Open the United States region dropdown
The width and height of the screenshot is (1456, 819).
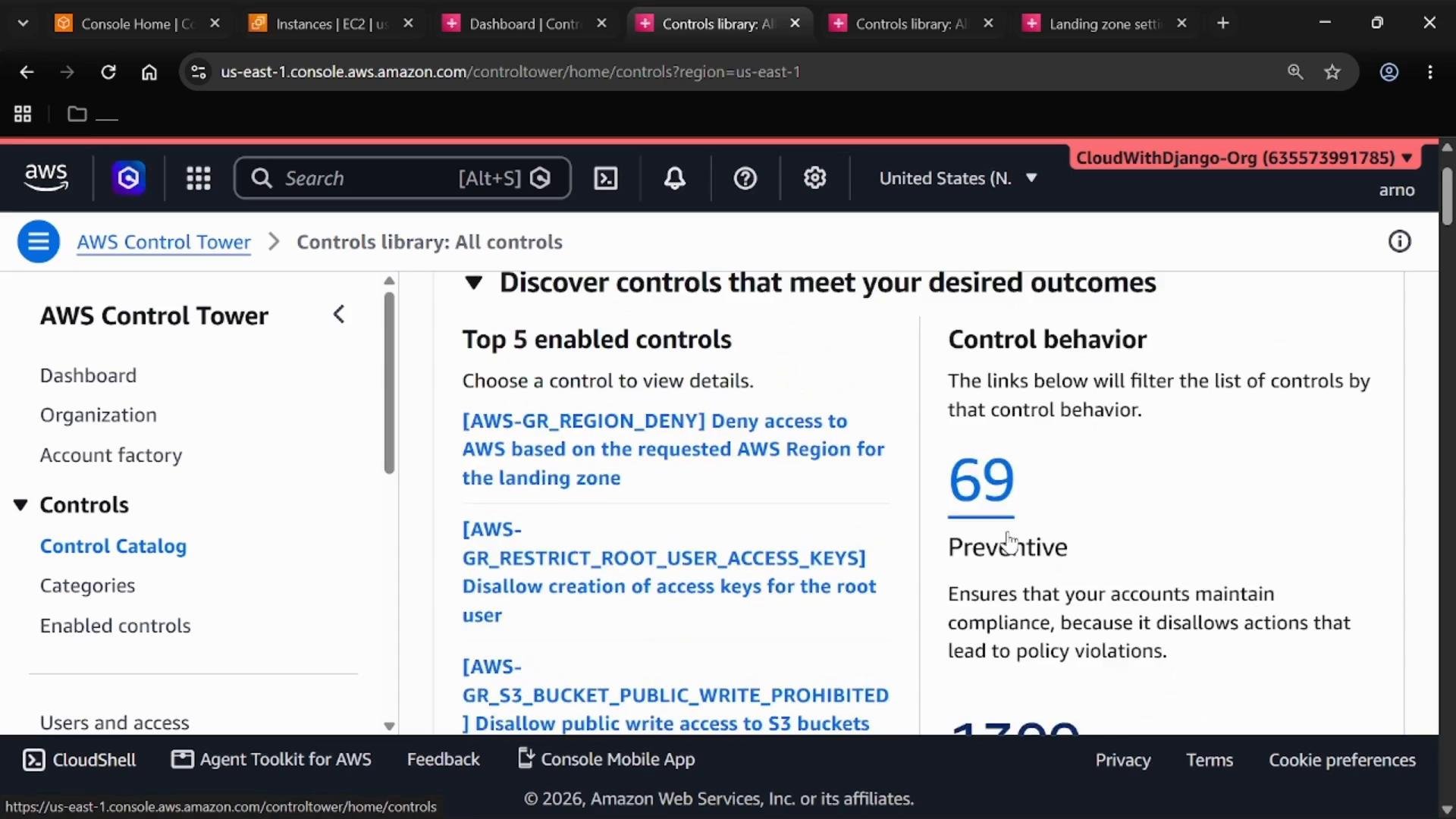pos(958,178)
